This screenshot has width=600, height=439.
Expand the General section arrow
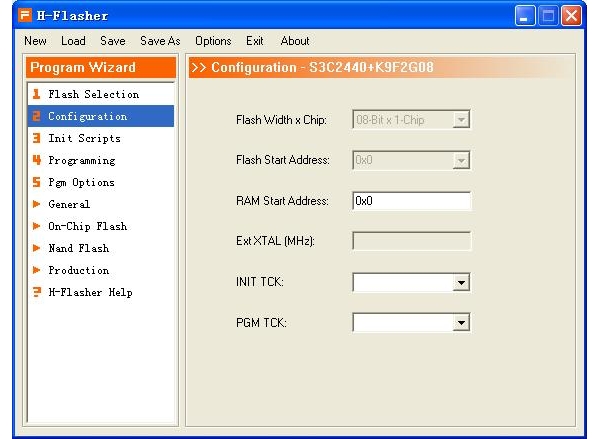pos(35,204)
